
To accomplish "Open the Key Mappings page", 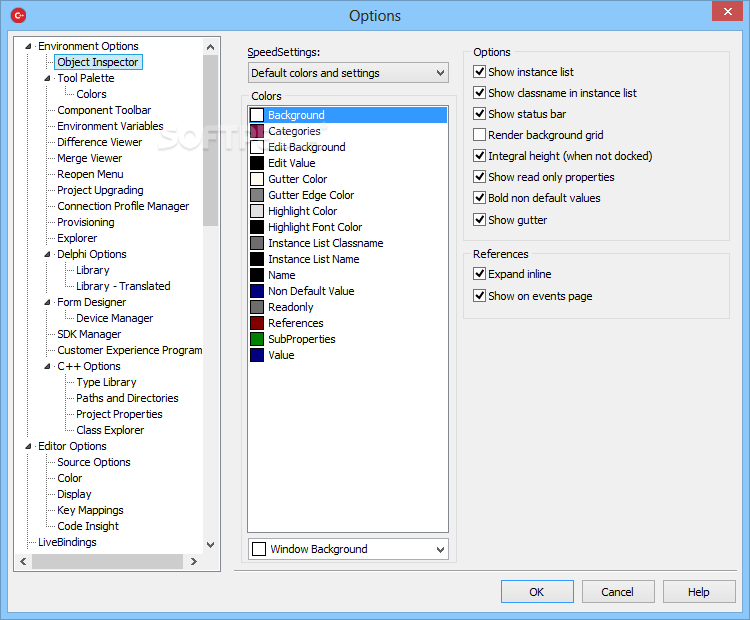I will coord(90,510).
